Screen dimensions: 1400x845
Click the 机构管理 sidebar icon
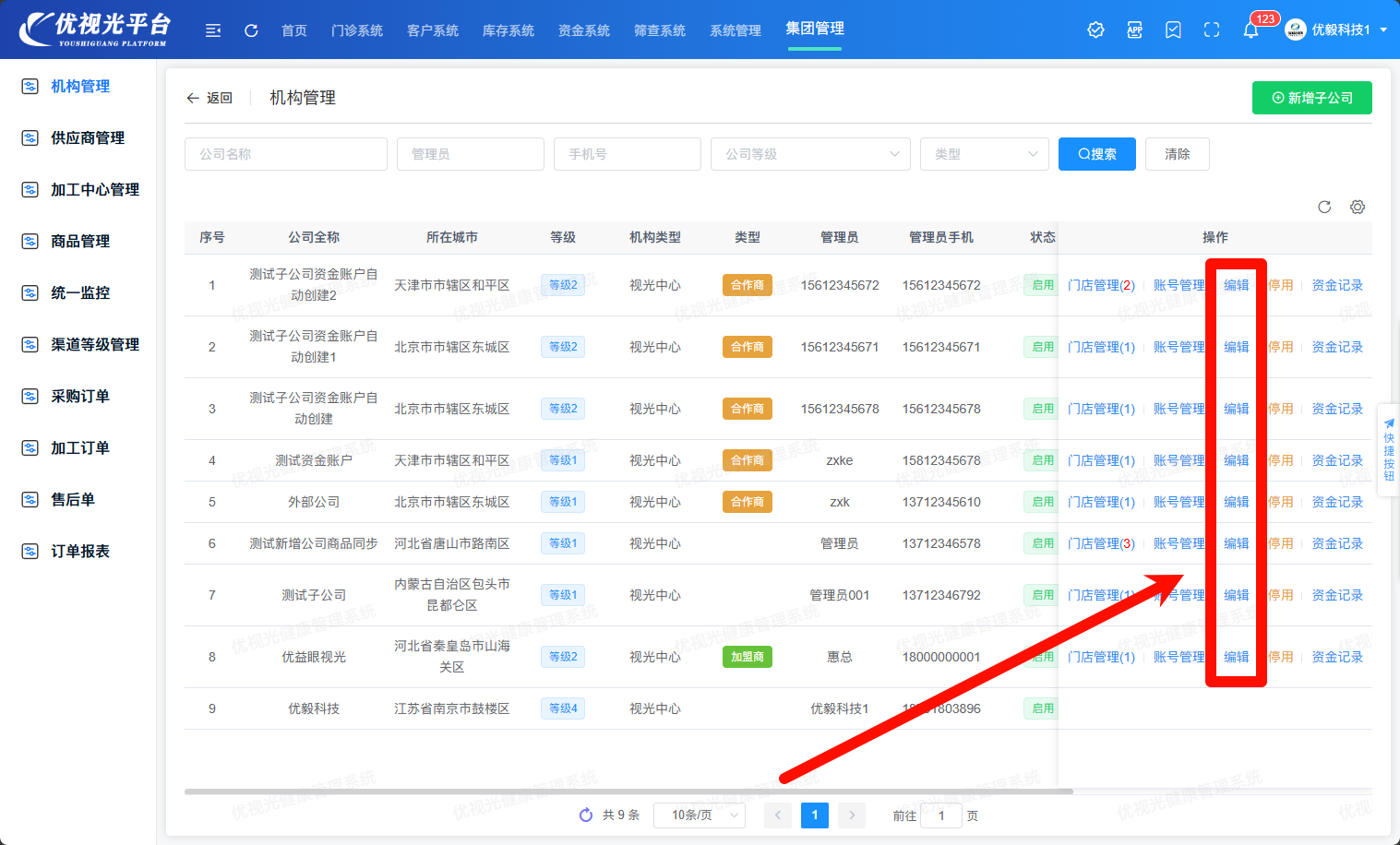[30, 86]
